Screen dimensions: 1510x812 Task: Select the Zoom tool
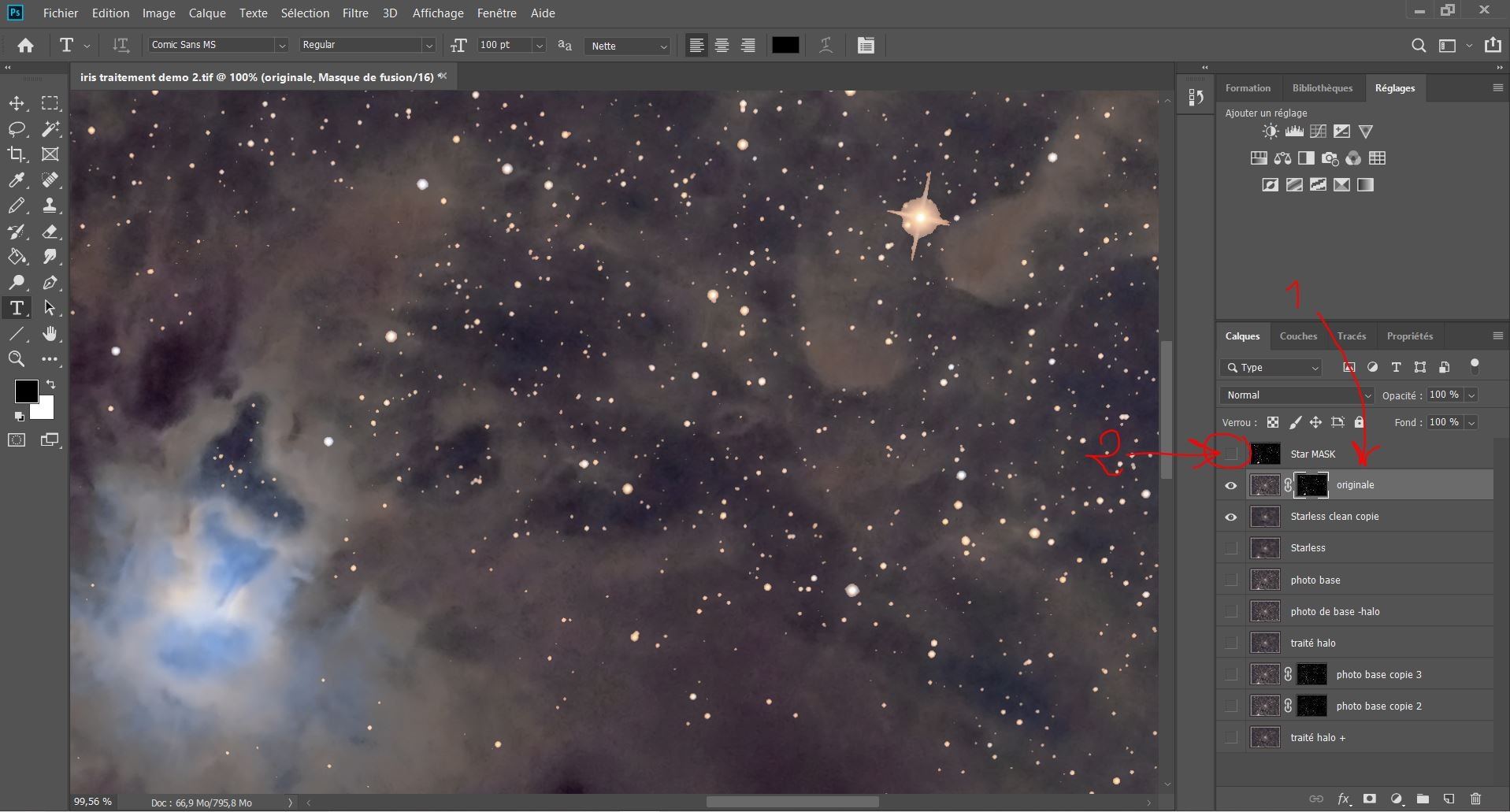(x=17, y=359)
